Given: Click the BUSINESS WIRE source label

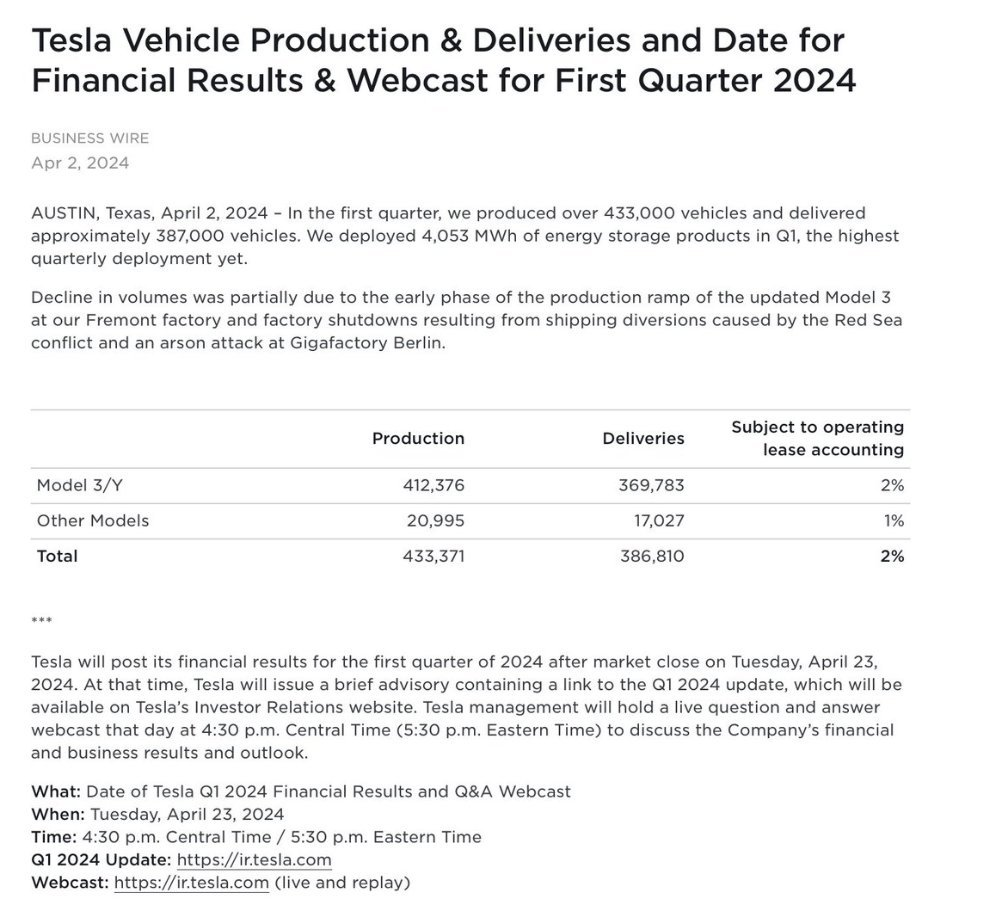Looking at the screenshot, I should (x=90, y=138).
